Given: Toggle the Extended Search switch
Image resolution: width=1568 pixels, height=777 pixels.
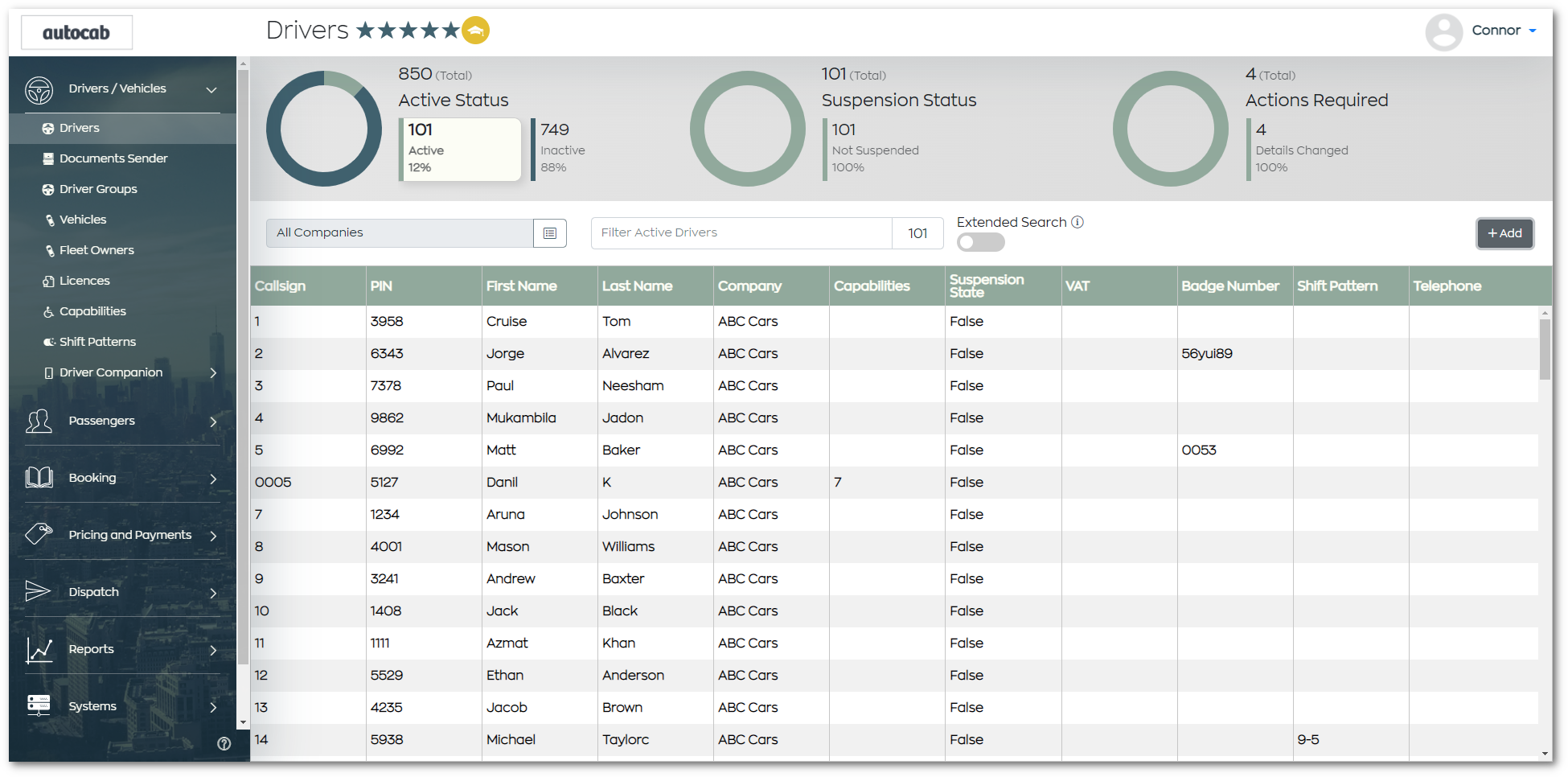Looking at the screenshot, I should pyautogui.click(x=980, y=241).
